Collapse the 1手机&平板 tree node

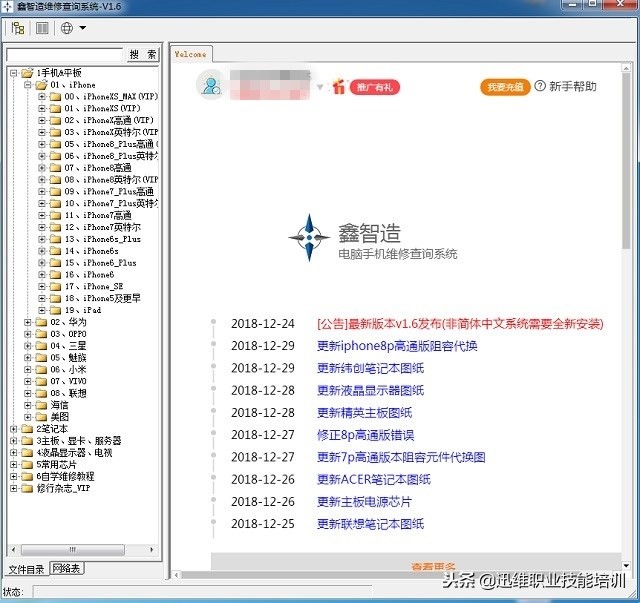pyautogui.click(x=13, y=73)
